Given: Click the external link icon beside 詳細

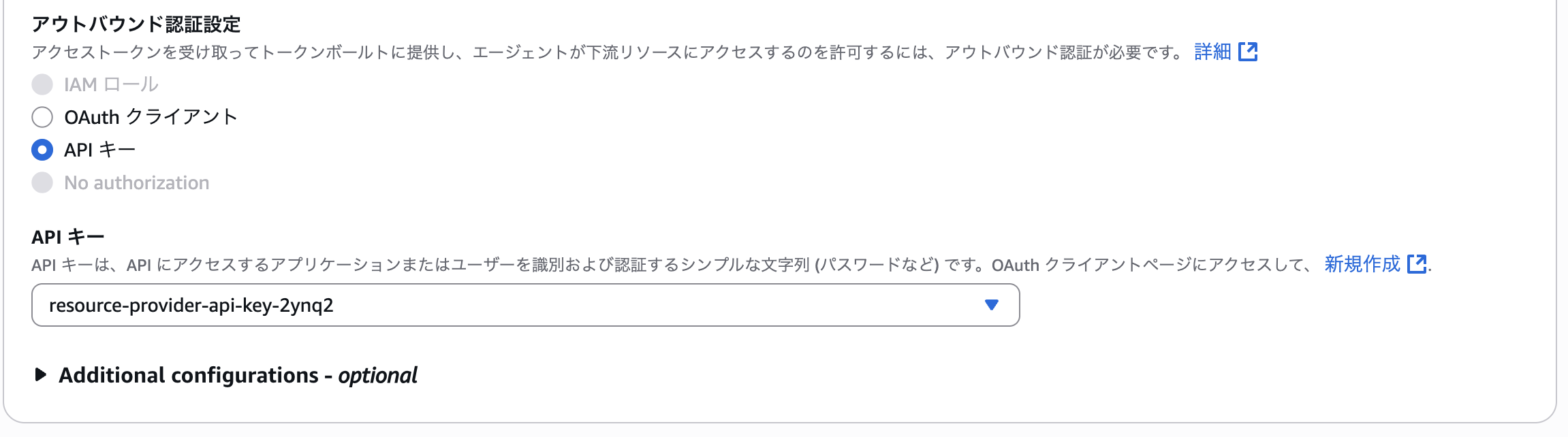Looking at the screenshot, I should pos(1247,51).
